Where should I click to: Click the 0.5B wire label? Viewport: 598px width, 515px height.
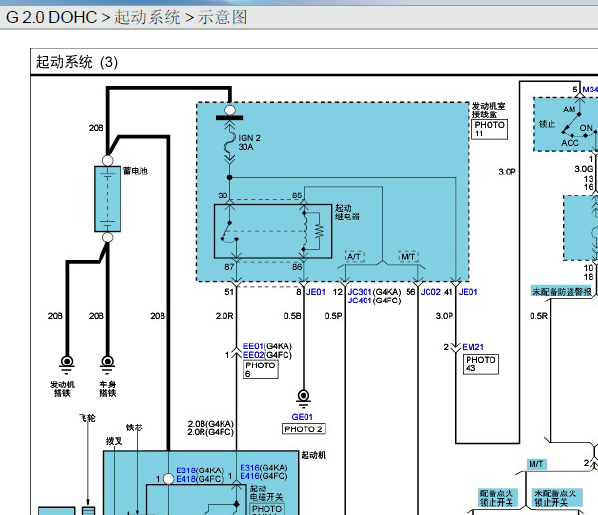(293, 316)
